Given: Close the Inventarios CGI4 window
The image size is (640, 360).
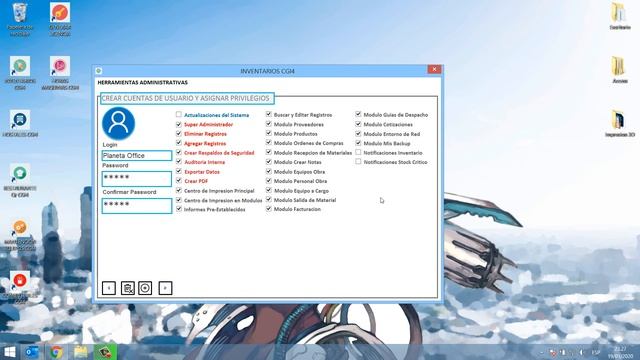Looking at the screenshot, I should pos(434,69).
